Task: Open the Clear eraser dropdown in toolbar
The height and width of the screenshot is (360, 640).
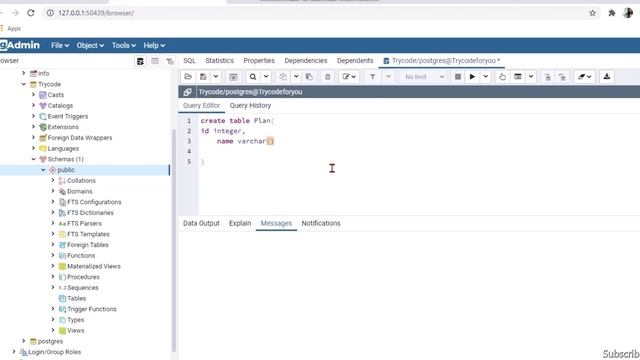Action: [x=584, y=77]
